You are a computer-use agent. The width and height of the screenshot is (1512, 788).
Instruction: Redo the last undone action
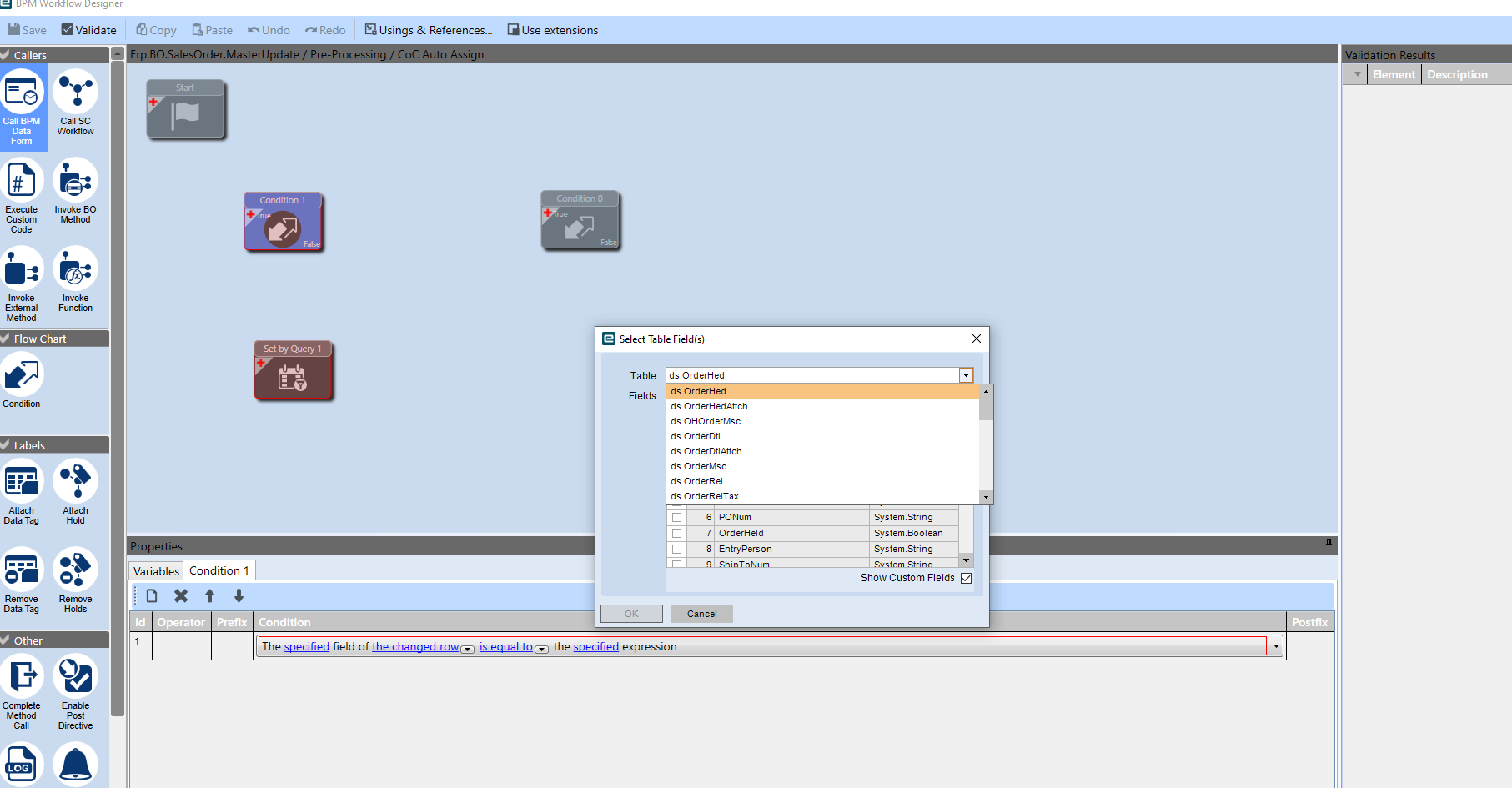pyautogui.click(x=325, y=30)
